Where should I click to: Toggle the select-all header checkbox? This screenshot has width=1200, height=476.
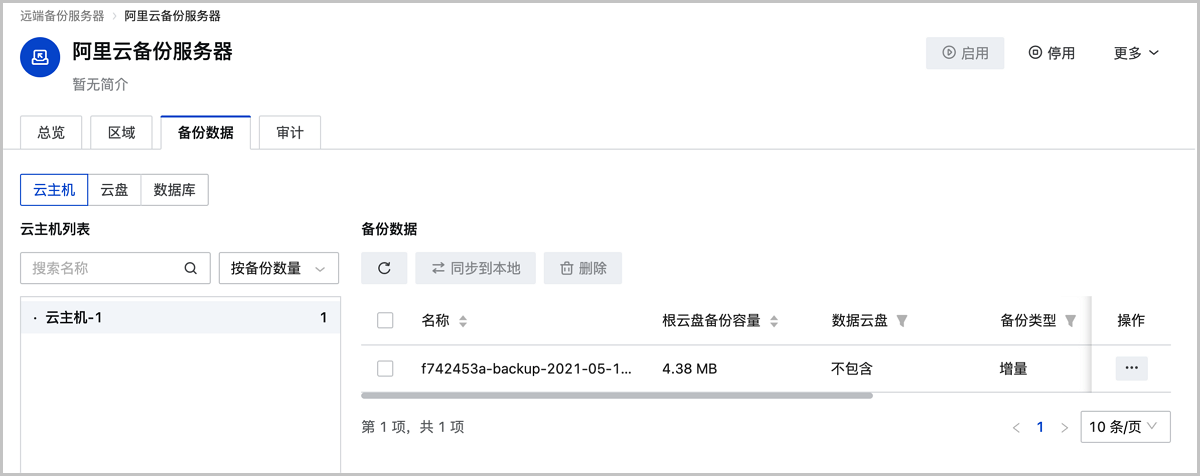(385, 321)
